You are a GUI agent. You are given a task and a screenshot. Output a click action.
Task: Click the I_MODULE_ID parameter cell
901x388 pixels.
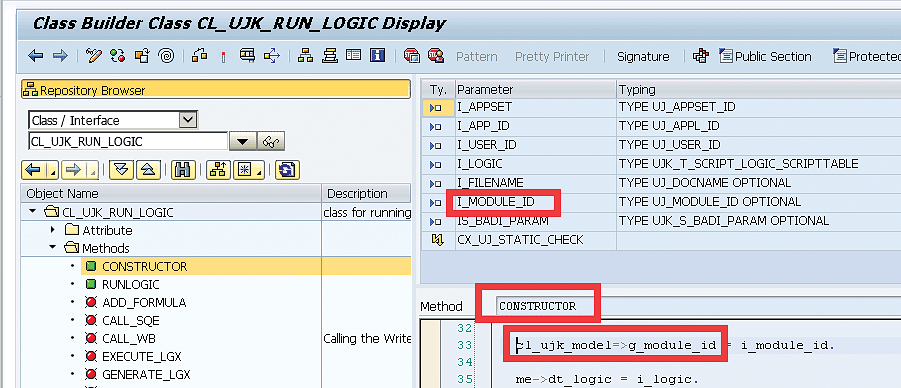[x=536, y=202]
